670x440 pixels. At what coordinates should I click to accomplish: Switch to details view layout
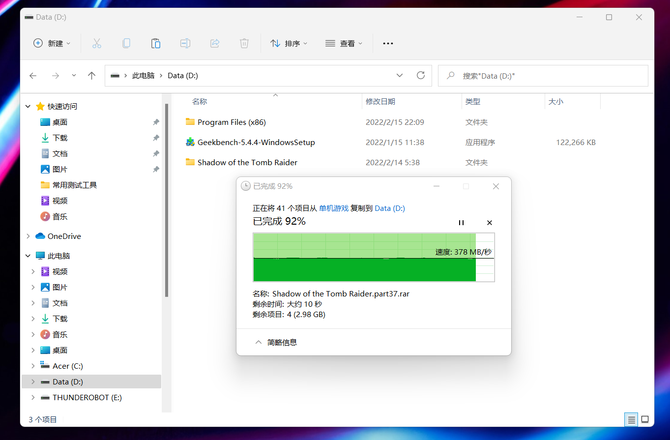click(630, 420)
